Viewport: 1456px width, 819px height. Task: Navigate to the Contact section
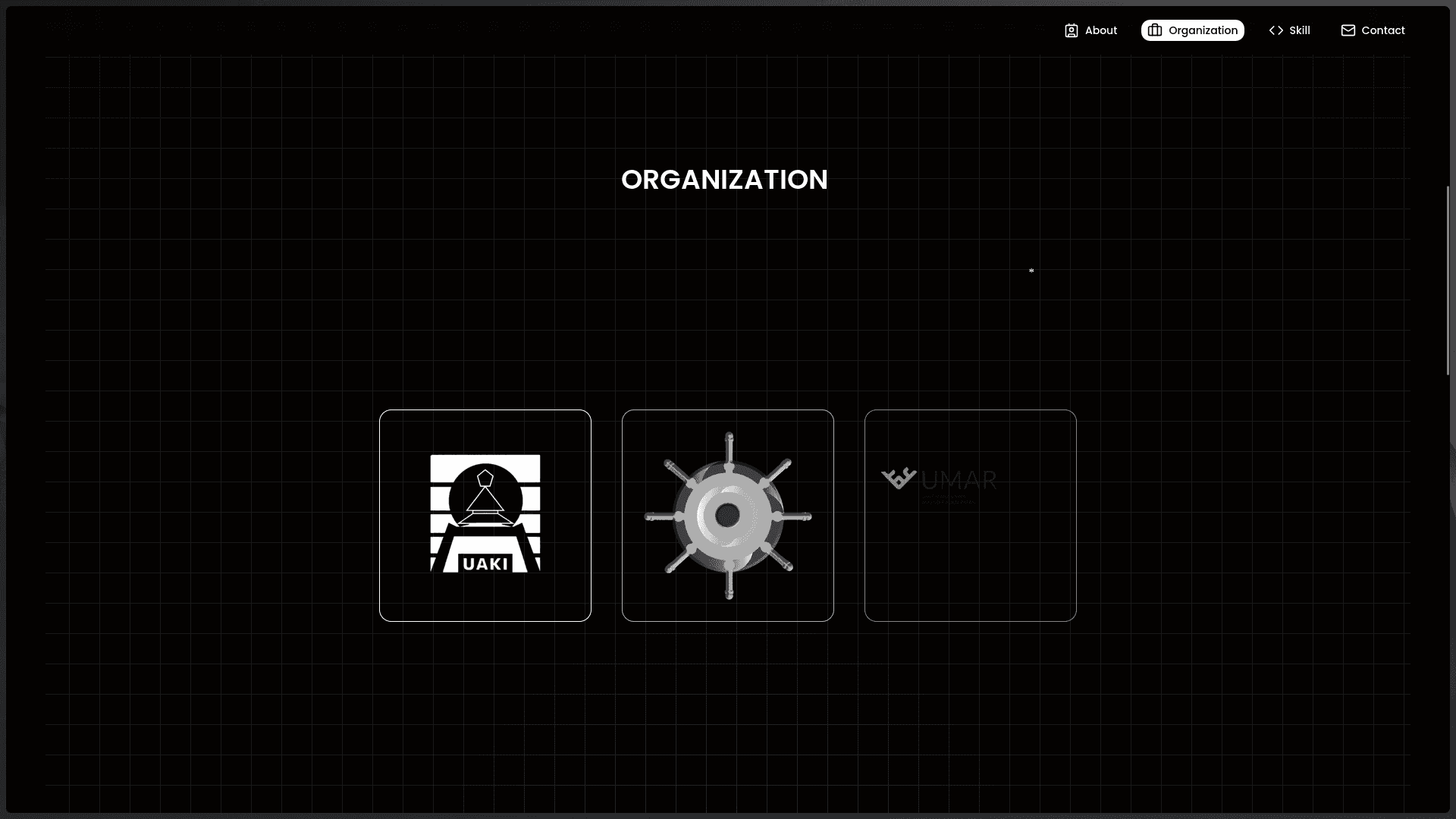click(1384, 30)
